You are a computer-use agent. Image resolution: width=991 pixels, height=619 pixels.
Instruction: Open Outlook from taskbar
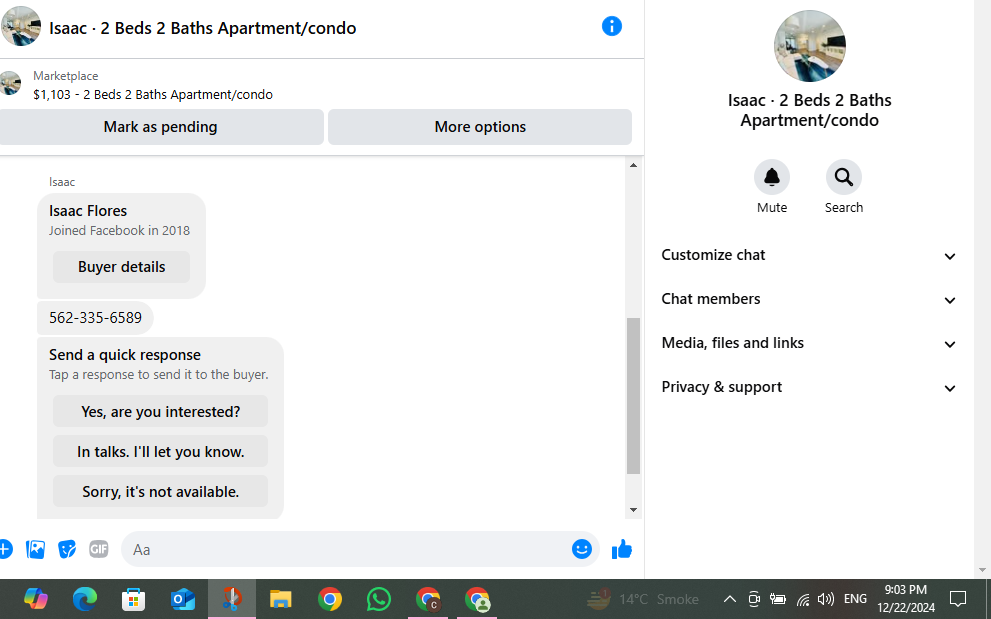183,599
